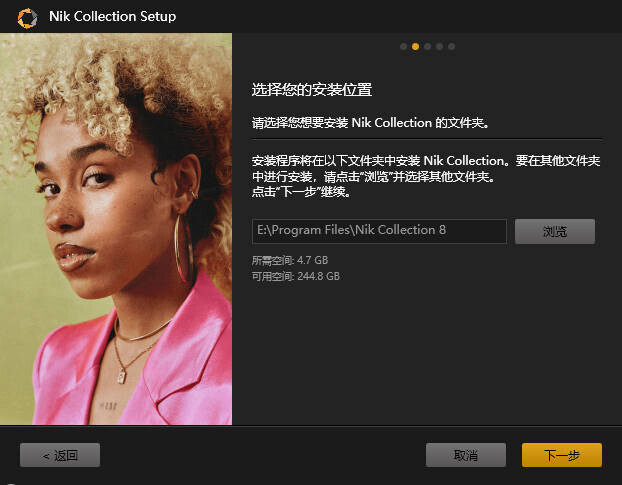Select the third step indicator dot
Image resolution: width=622 pixels, height=485 pixels.
428,46
